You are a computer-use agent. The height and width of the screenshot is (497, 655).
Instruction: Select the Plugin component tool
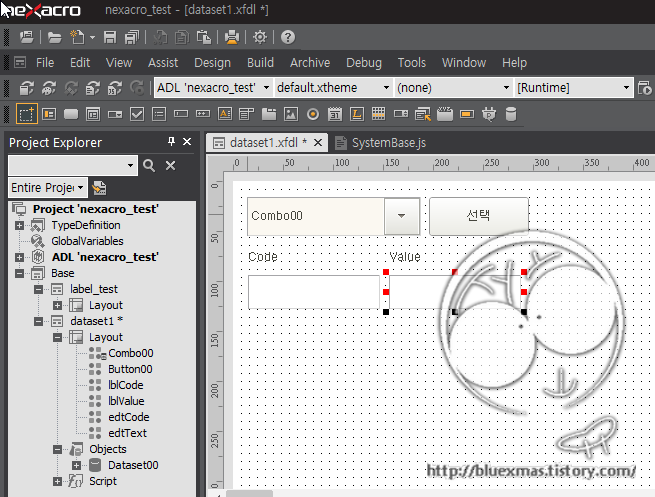click(489, 114)
